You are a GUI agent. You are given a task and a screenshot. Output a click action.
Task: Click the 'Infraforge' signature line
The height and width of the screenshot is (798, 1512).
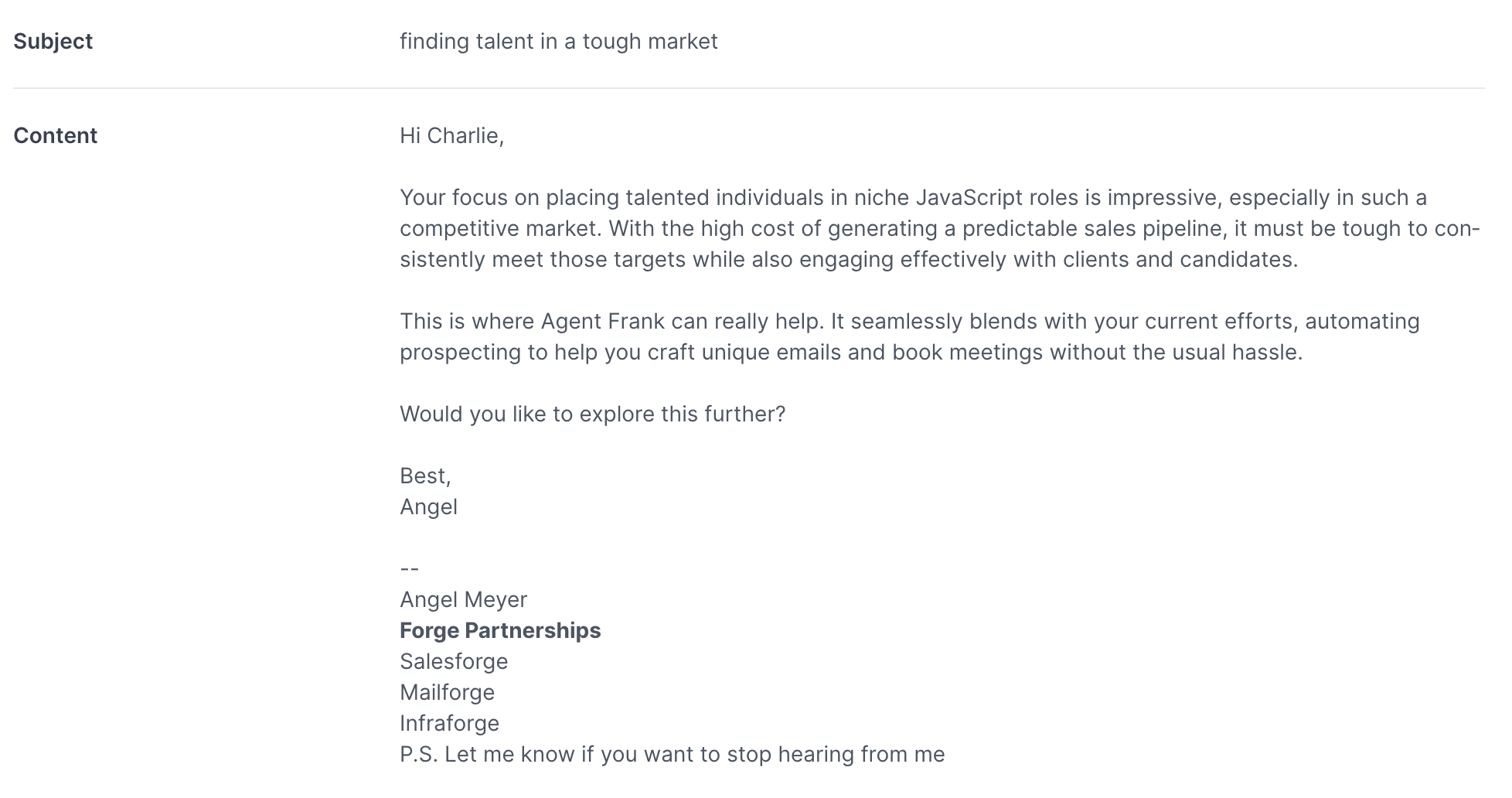point(449,723)
